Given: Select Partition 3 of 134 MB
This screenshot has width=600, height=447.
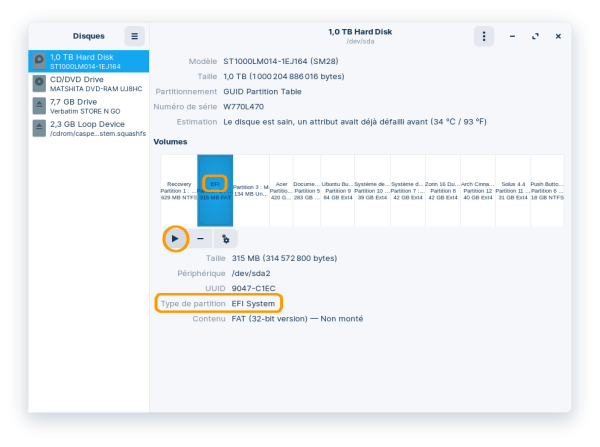Looking at the screenshot, I should tap(250, 190).
